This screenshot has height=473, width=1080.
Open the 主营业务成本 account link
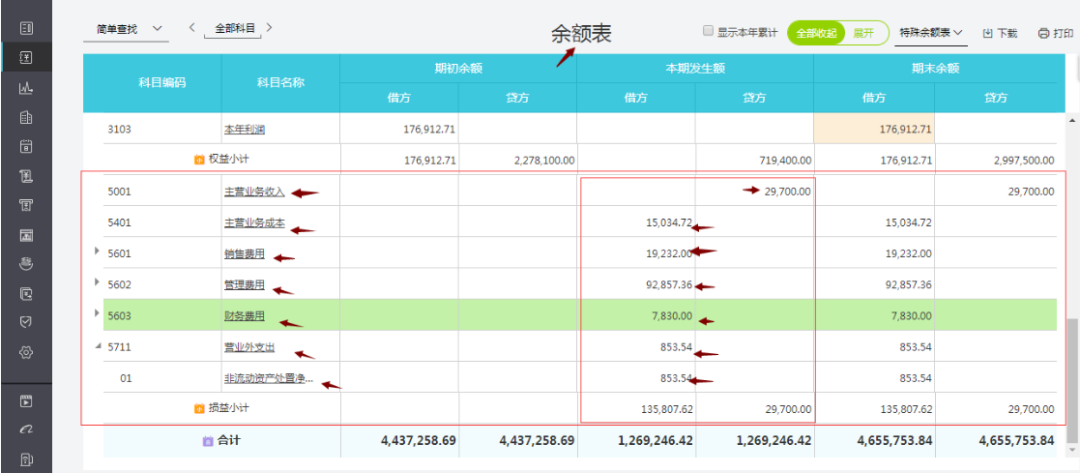(x=254, y=223)
